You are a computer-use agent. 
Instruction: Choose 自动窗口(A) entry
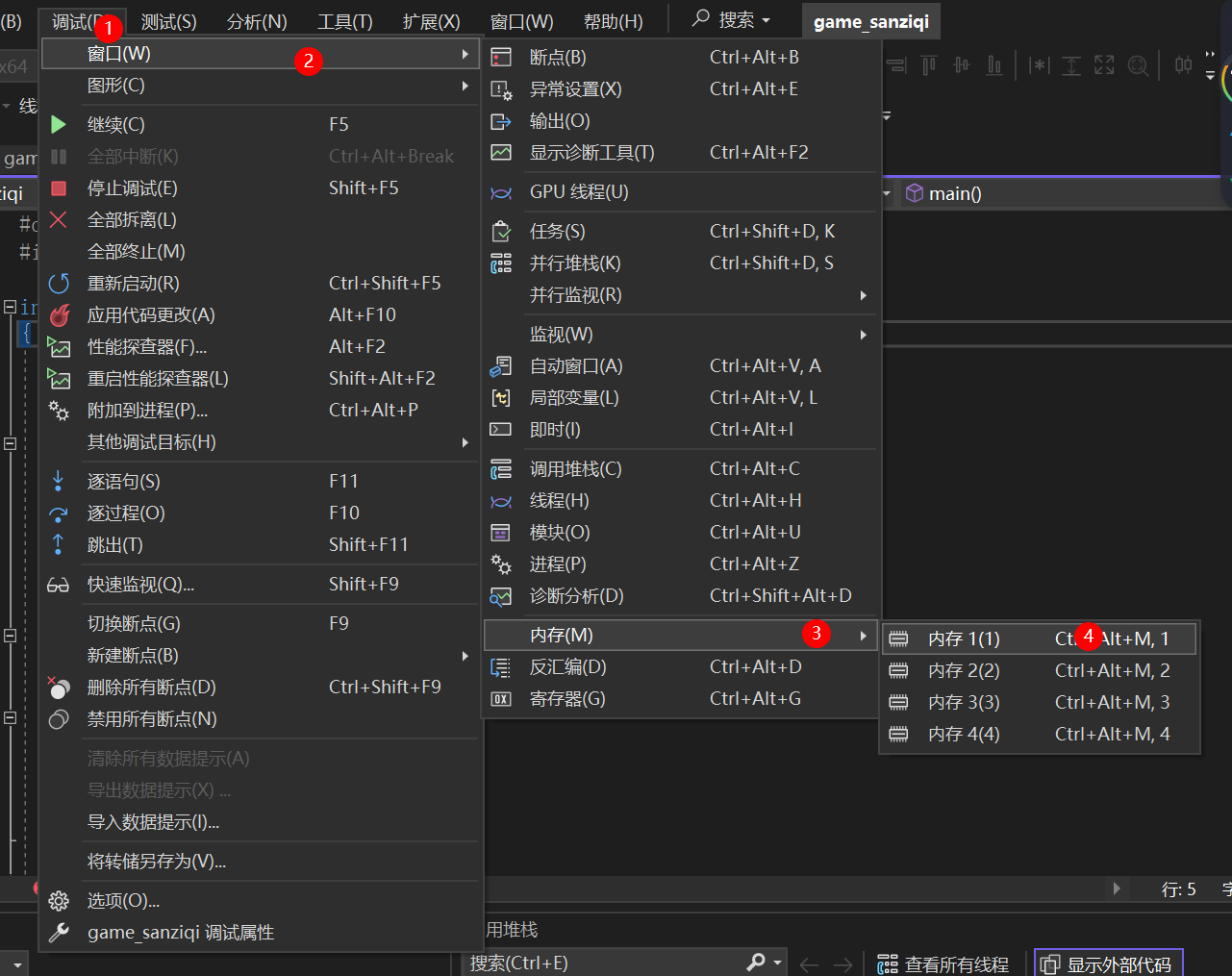(680, 366)
